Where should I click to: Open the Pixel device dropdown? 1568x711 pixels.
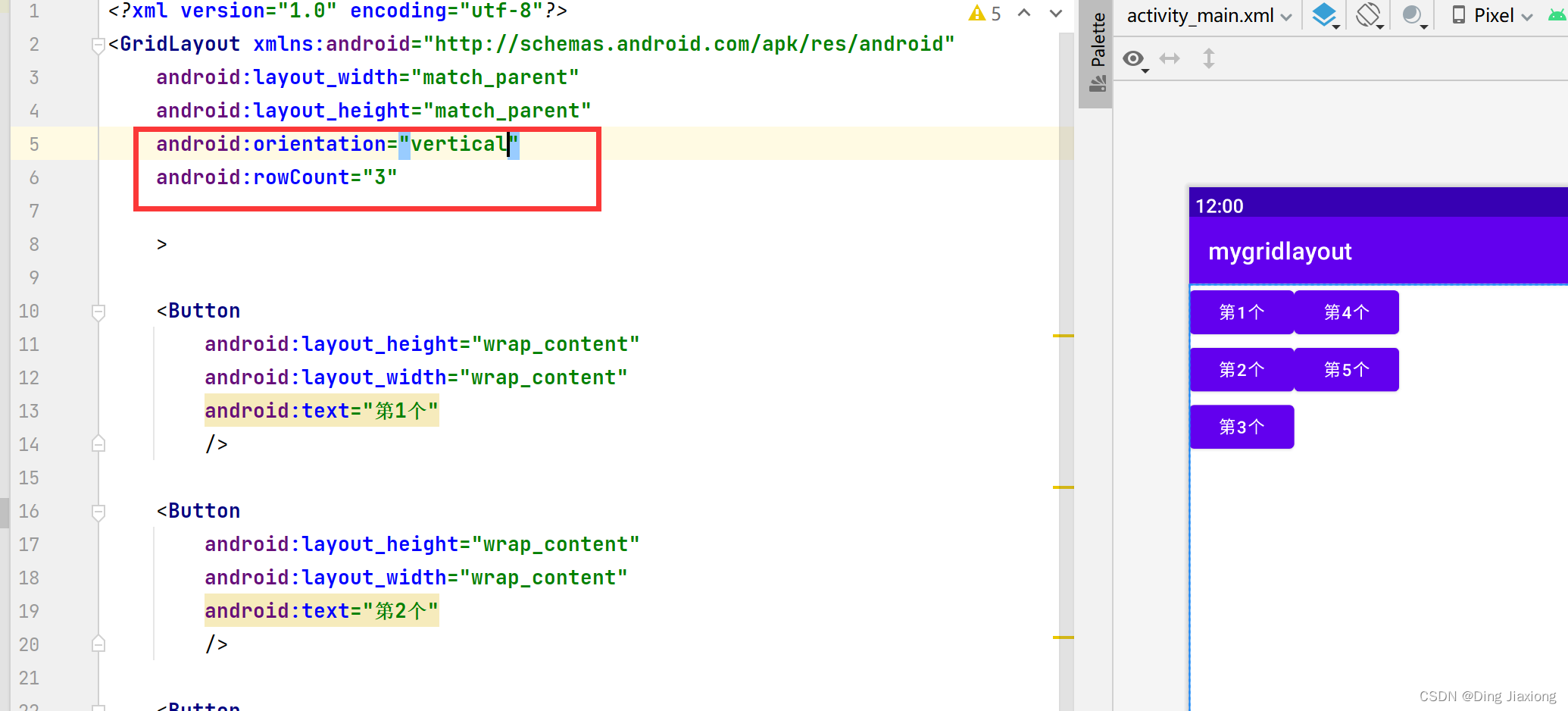[1492, 16]
